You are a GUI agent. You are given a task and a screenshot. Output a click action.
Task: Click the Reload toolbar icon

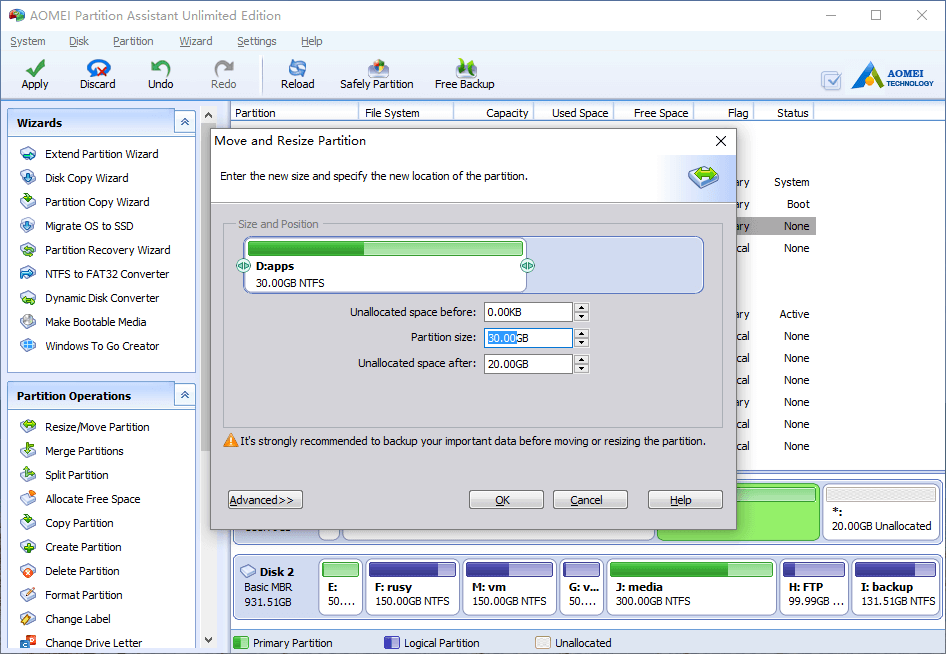pyautogui.click(x=297, y=74)
